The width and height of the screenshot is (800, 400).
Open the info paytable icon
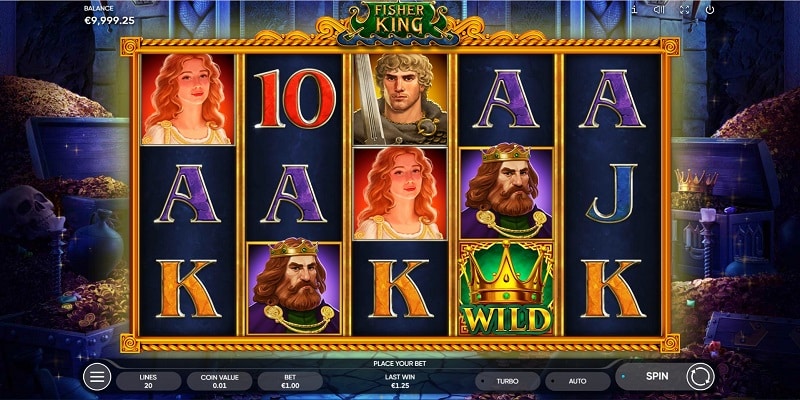coord(634,9)
